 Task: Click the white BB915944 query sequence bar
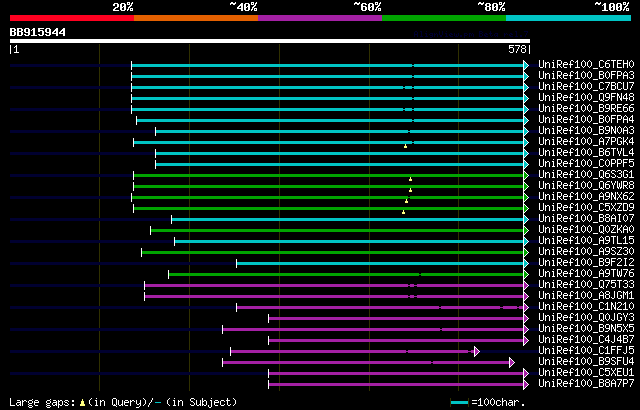point(270,41)
